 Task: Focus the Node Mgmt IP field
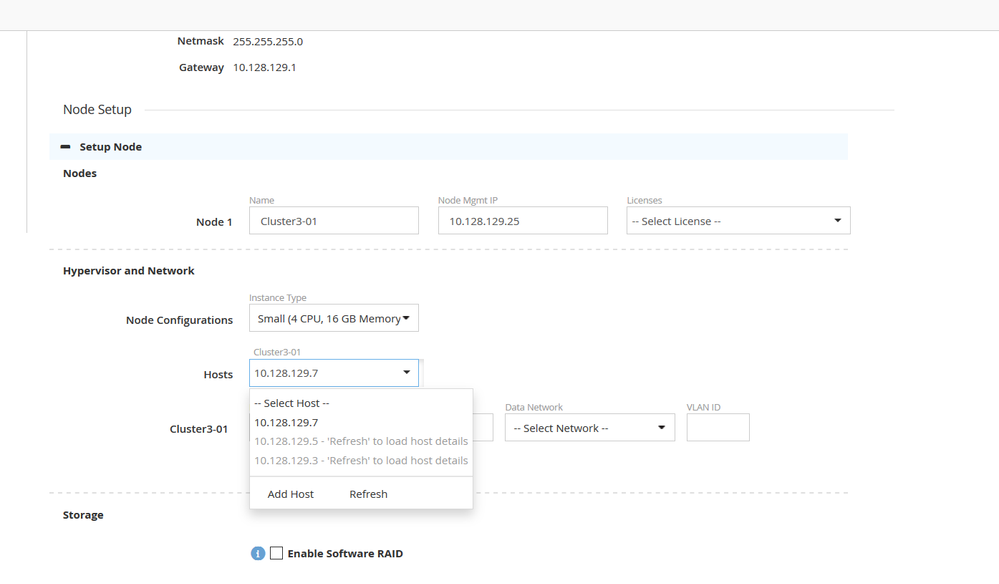(522, 221)
